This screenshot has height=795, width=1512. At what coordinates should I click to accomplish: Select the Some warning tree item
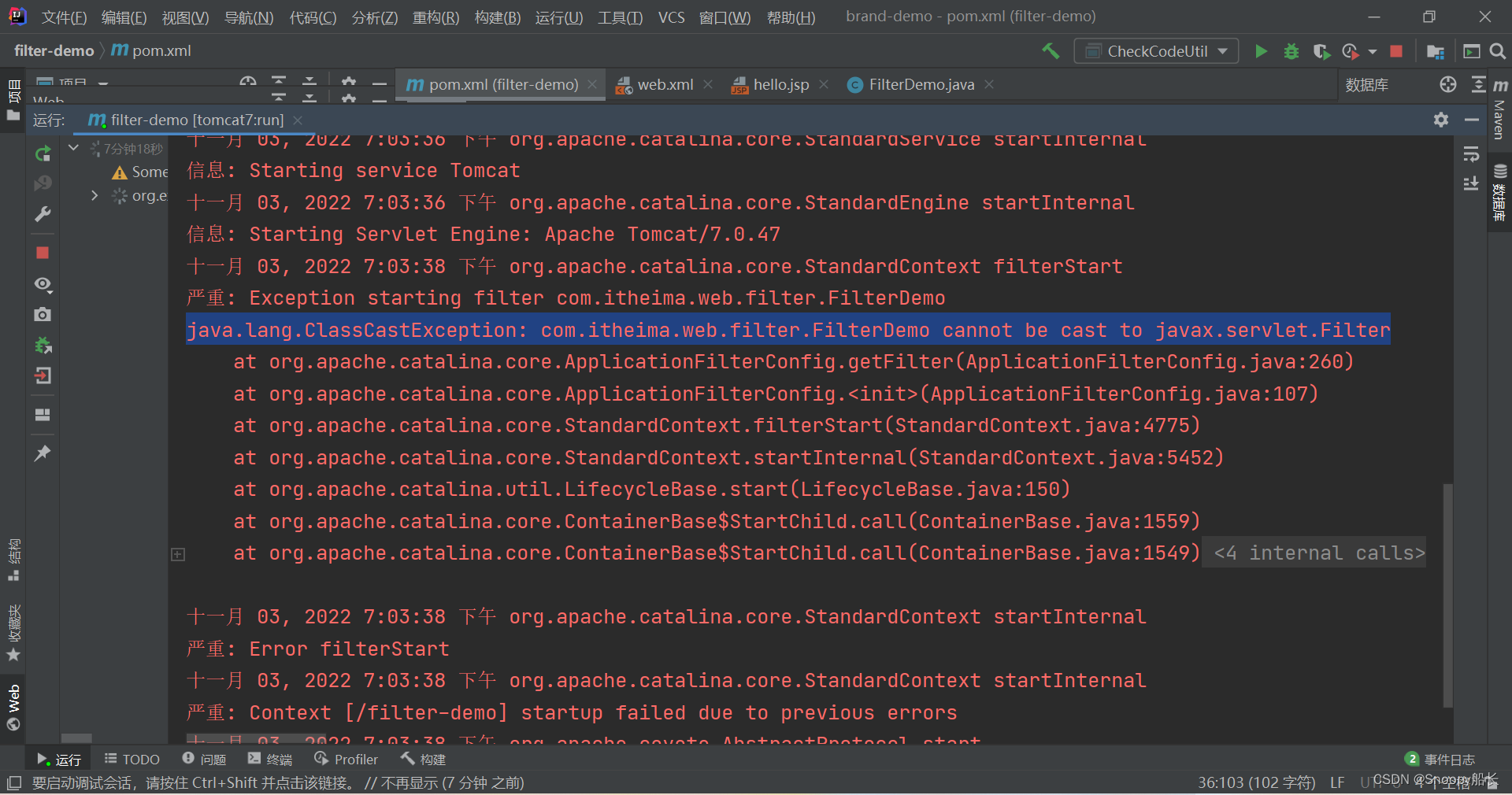(140, 172)
